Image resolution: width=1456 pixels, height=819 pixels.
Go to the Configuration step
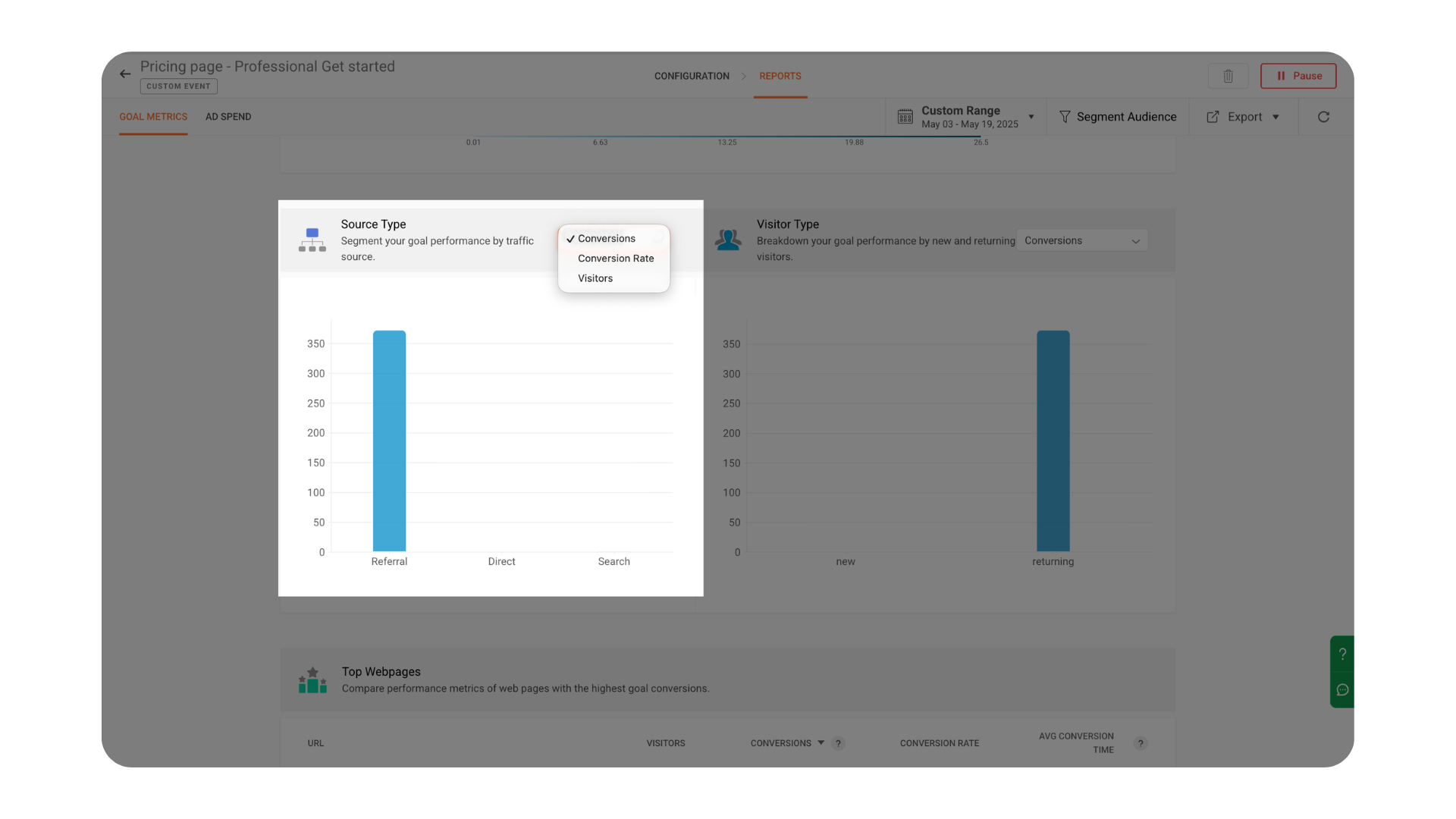pos(691,76)
